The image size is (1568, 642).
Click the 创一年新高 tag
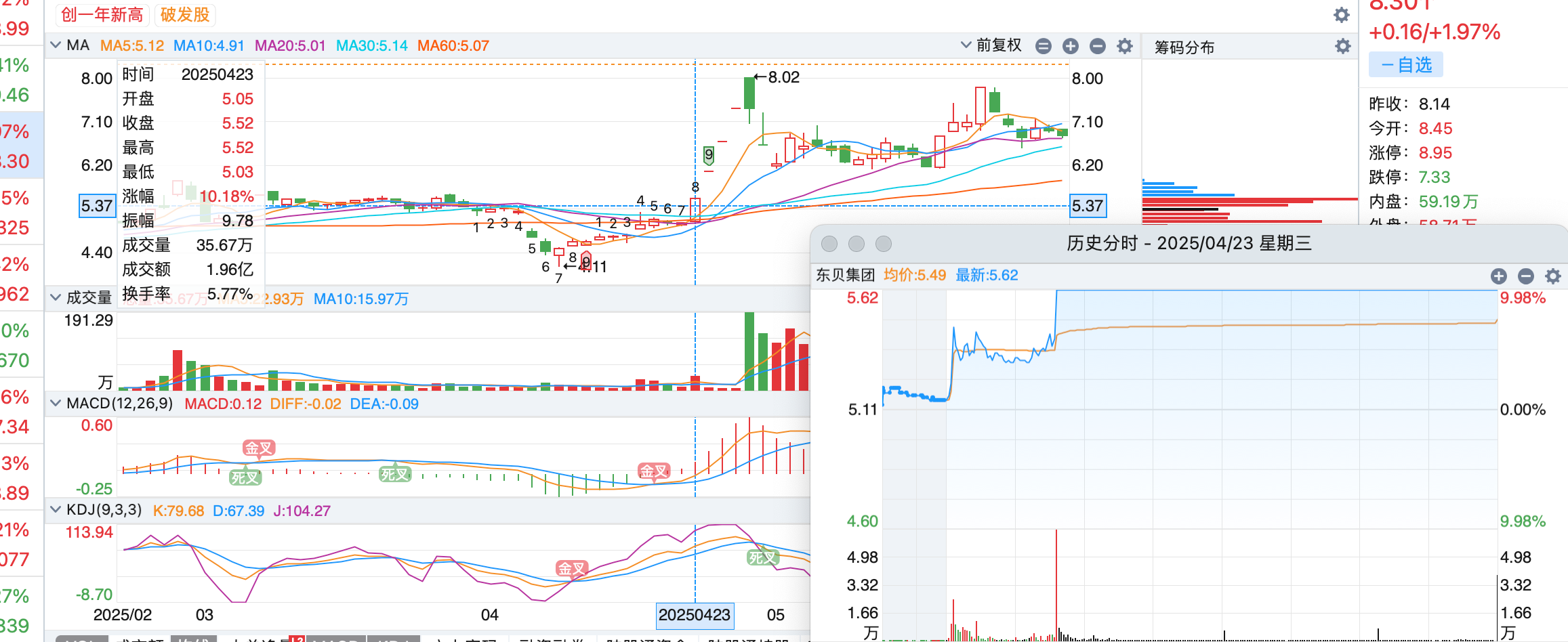(x=102, y=14)
